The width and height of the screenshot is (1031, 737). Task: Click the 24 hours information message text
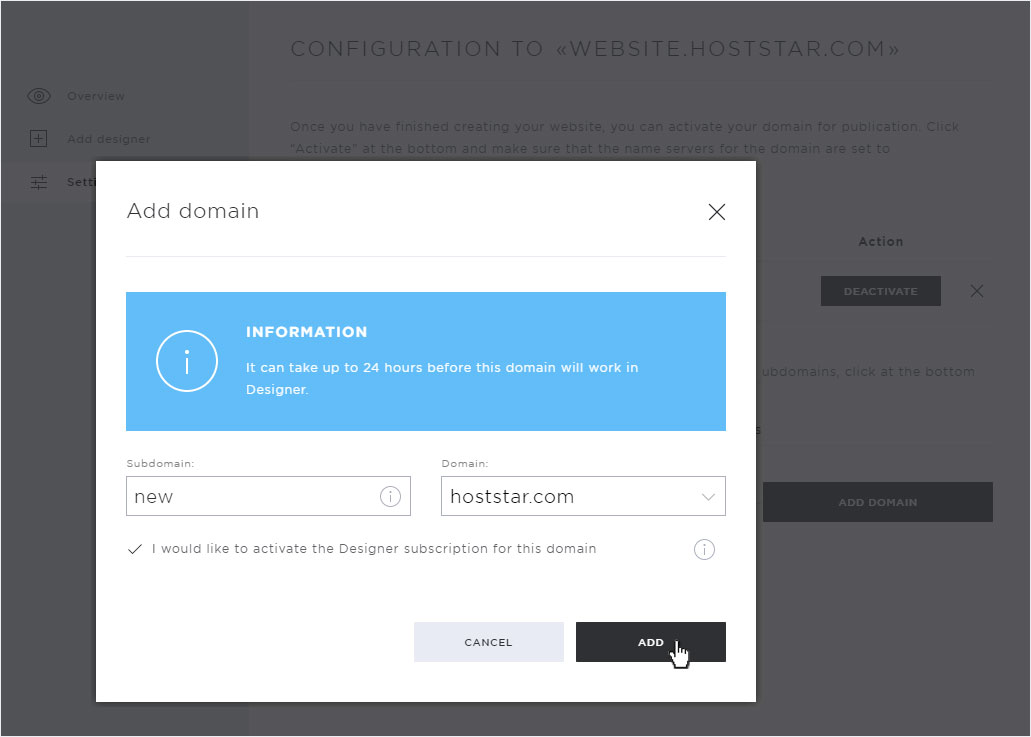(x=442, y=378)
